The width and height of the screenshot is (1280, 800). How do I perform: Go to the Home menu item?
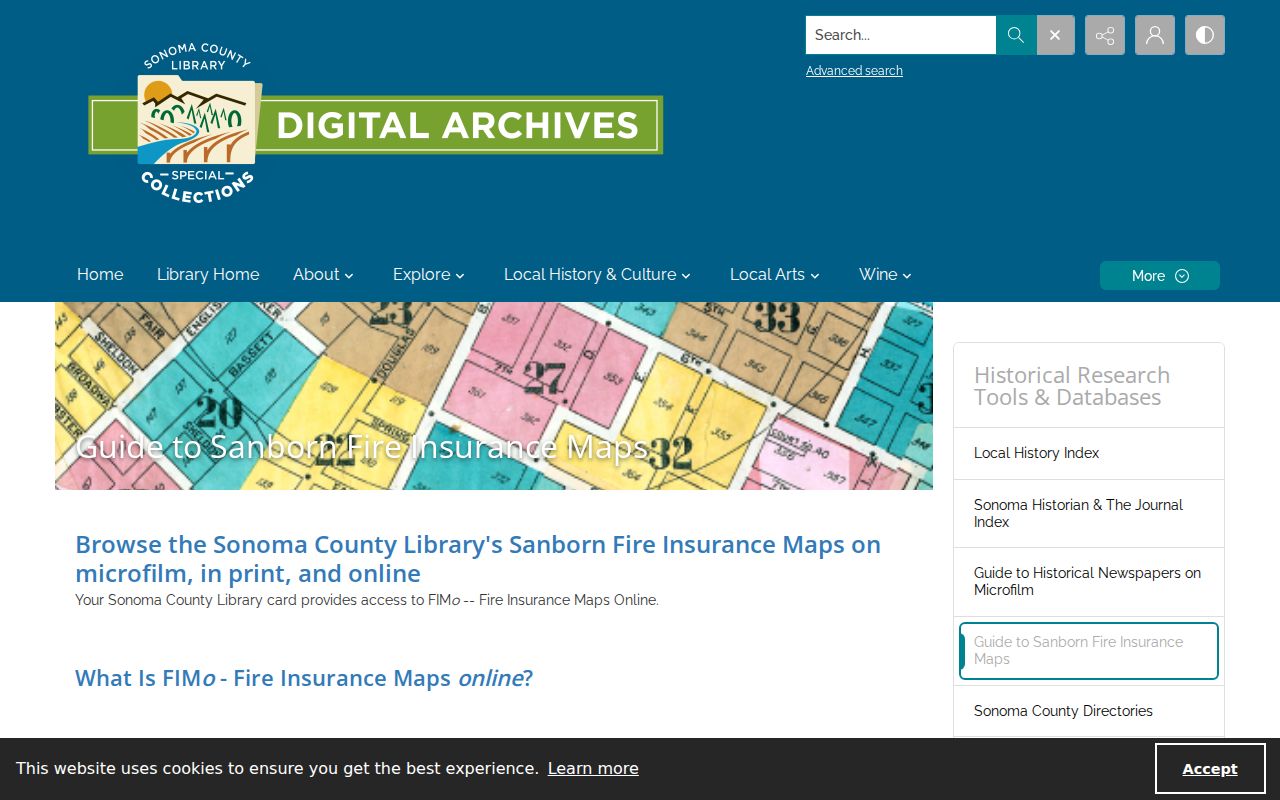point(100,274)
